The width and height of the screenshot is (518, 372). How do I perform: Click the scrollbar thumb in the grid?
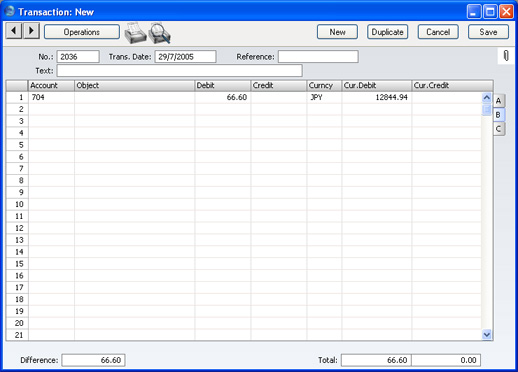pyautogui.click(x=487, y=109)
